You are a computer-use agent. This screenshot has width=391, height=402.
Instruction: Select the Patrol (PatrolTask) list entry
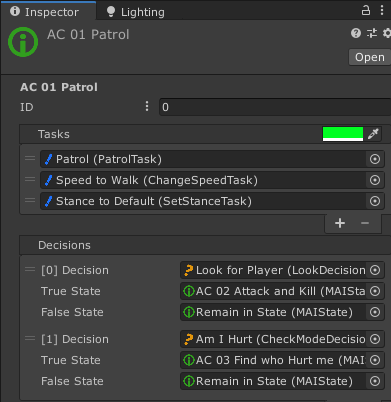[x=203, y=159]
